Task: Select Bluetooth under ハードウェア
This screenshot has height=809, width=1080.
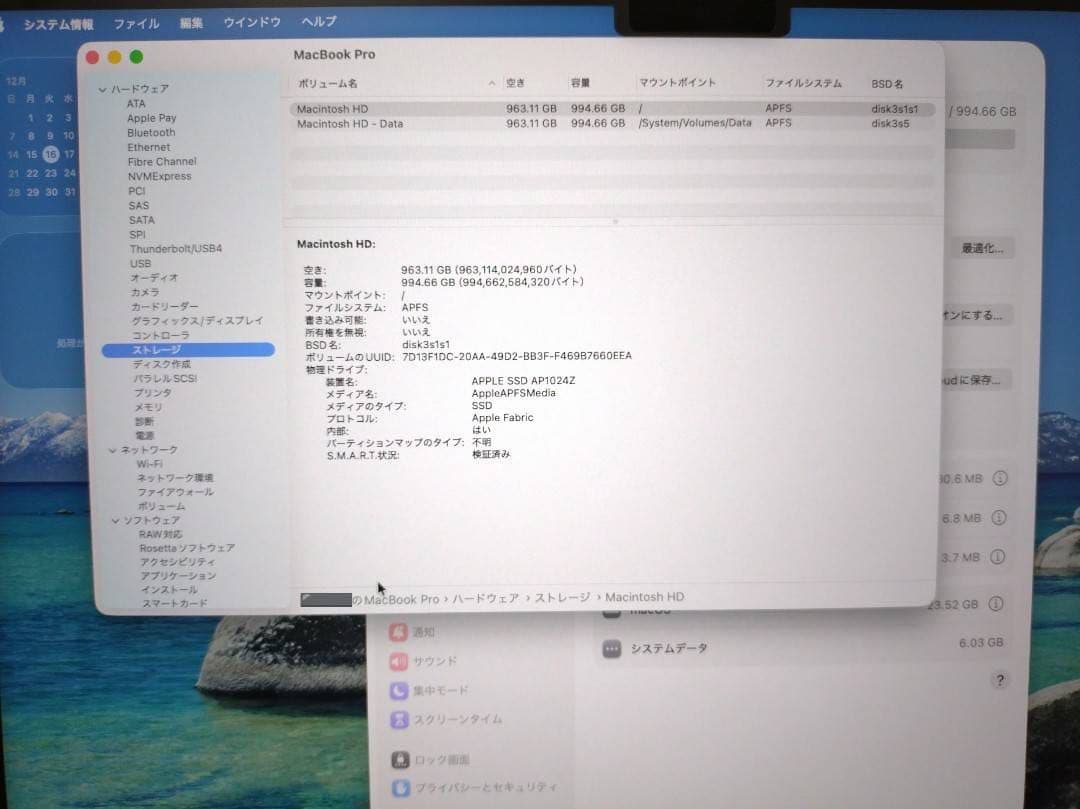Action: (x=151, y=132)
